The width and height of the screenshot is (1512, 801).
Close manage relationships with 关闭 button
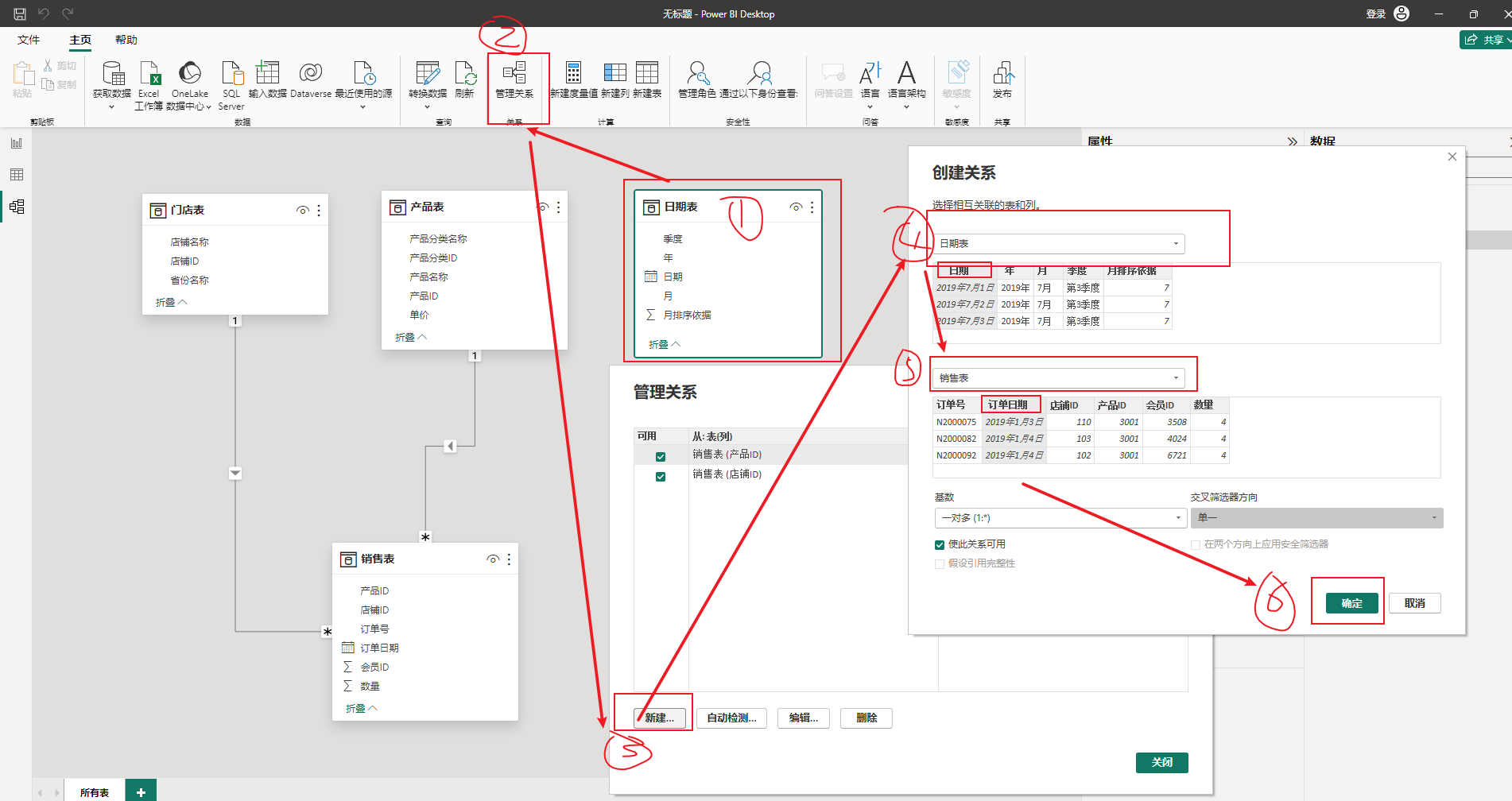[x=1162, y=763]
